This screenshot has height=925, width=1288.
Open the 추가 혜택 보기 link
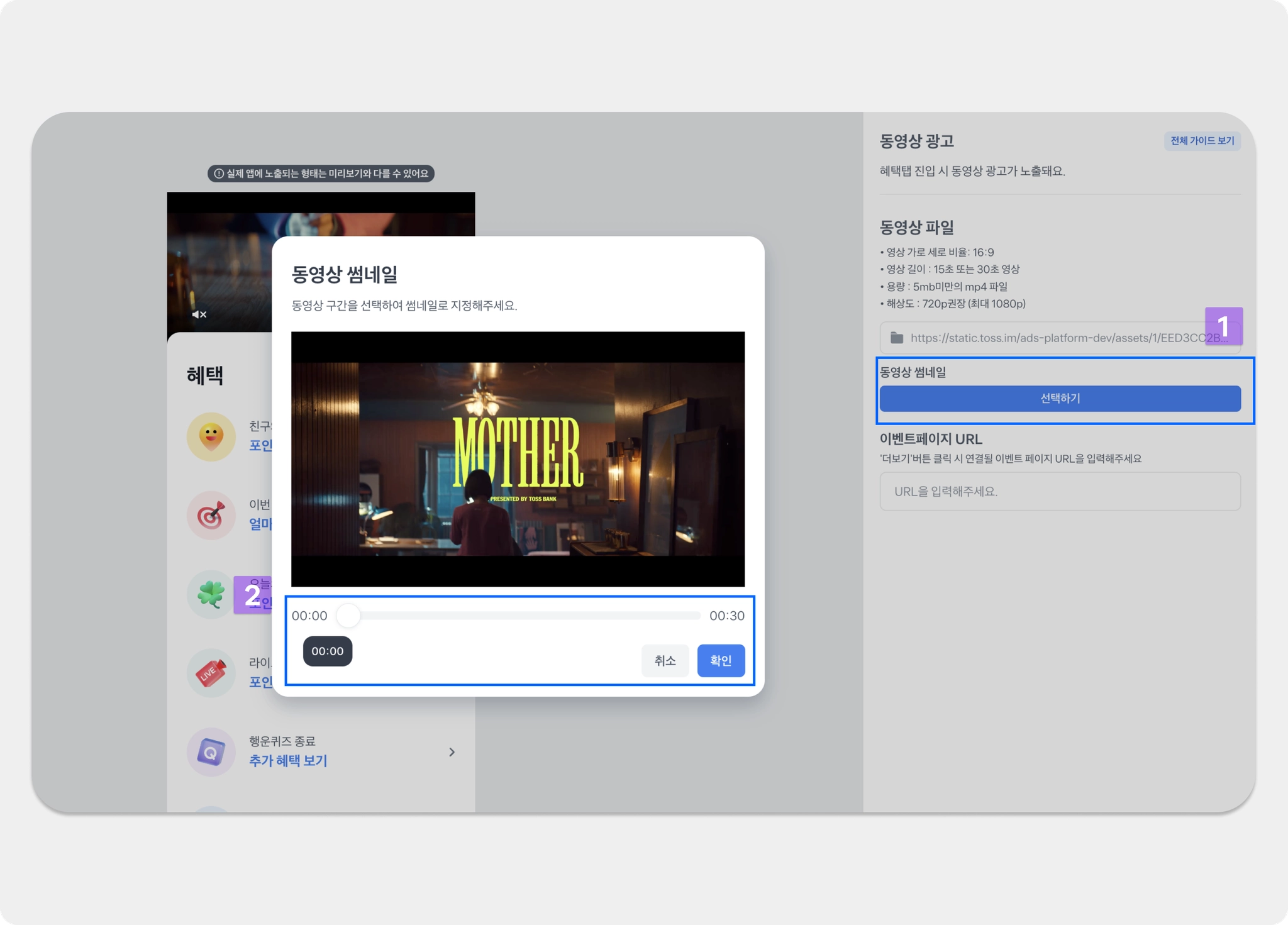pyautogui.click(x=288, y=761)
